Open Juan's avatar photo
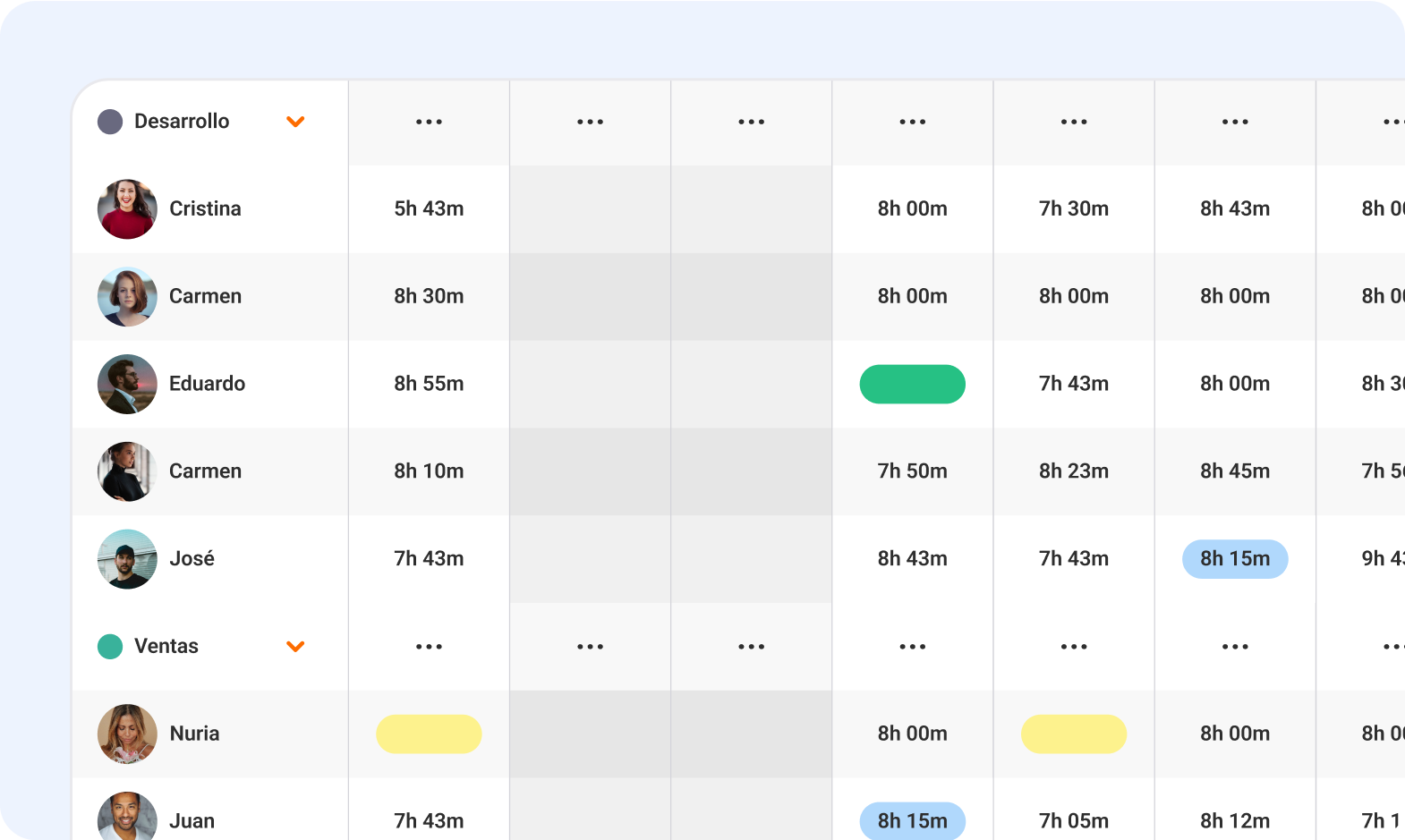The height and width of the screenshot is (840, 1405). coord(127,818)
